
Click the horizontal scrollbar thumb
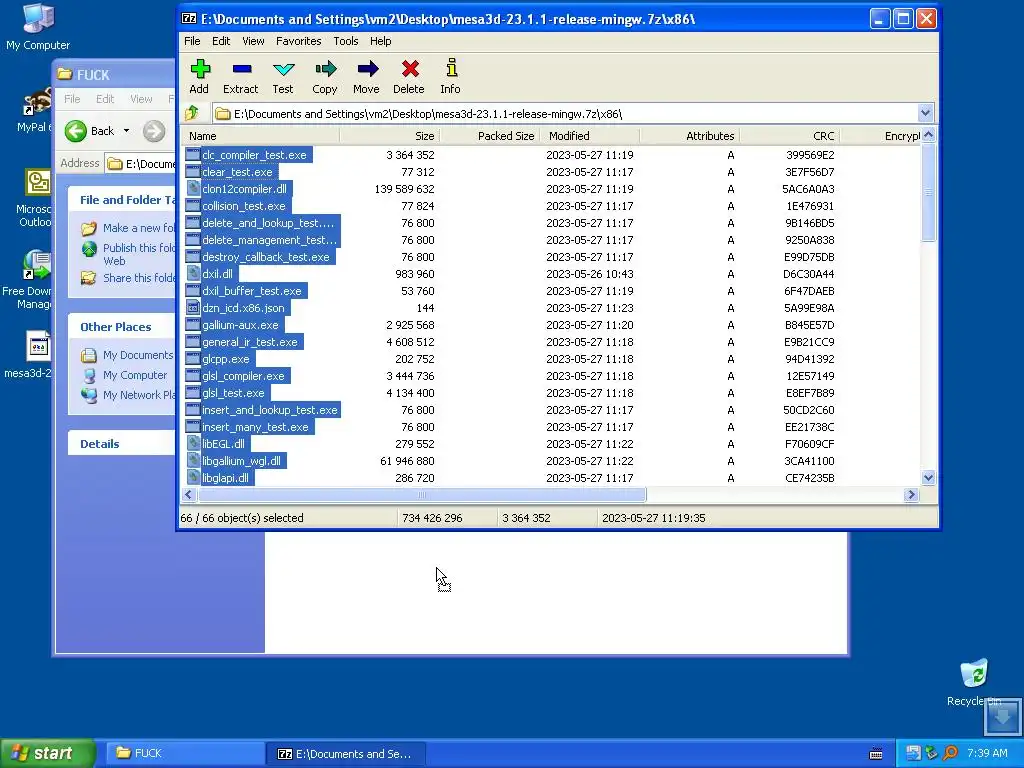tap(422, 495)
